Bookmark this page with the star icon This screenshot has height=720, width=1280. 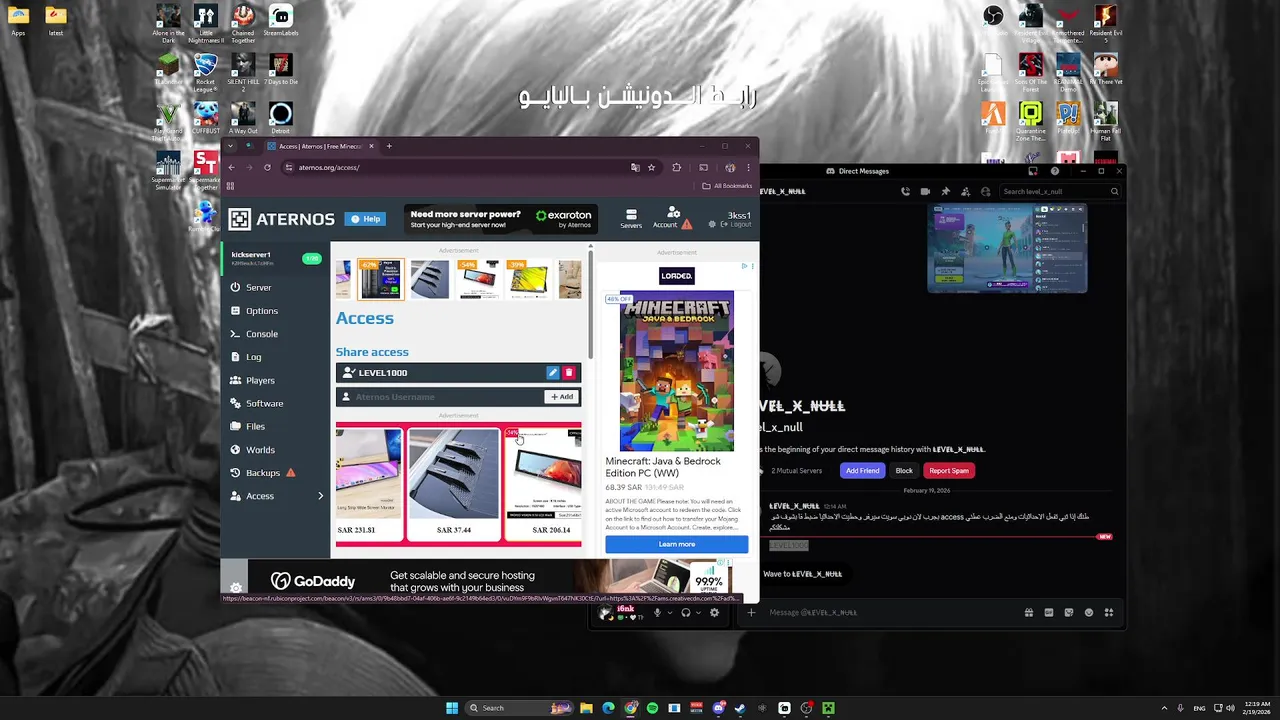coord(651,167)
